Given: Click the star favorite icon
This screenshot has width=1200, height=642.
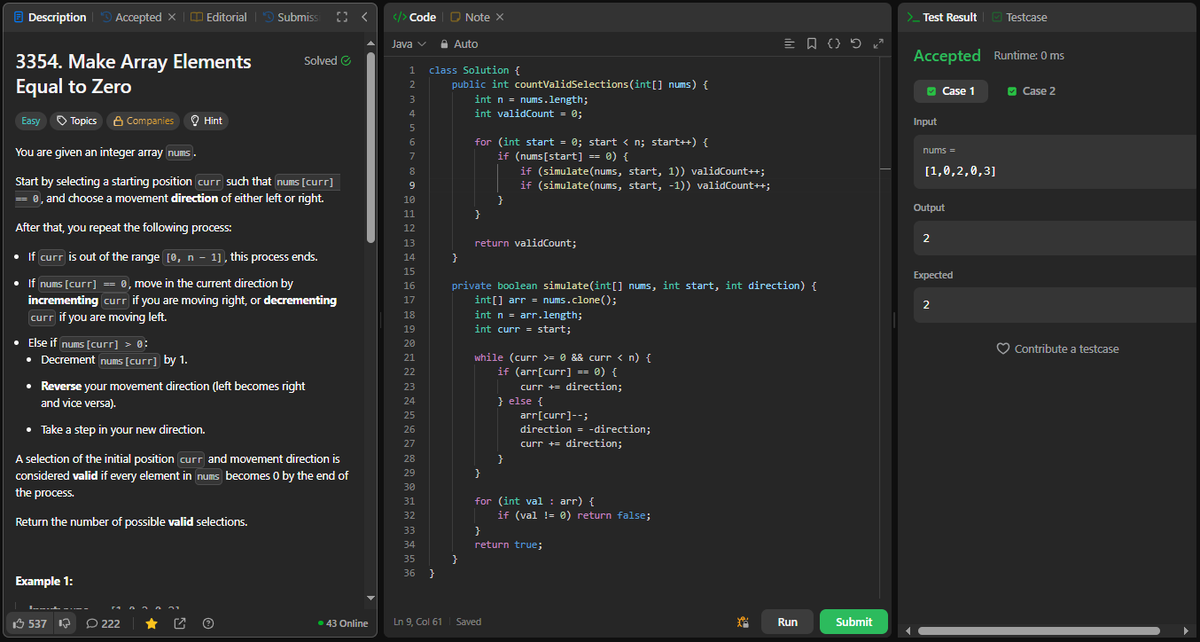Looking at the screenshot, I should click(x=151, y=623).
